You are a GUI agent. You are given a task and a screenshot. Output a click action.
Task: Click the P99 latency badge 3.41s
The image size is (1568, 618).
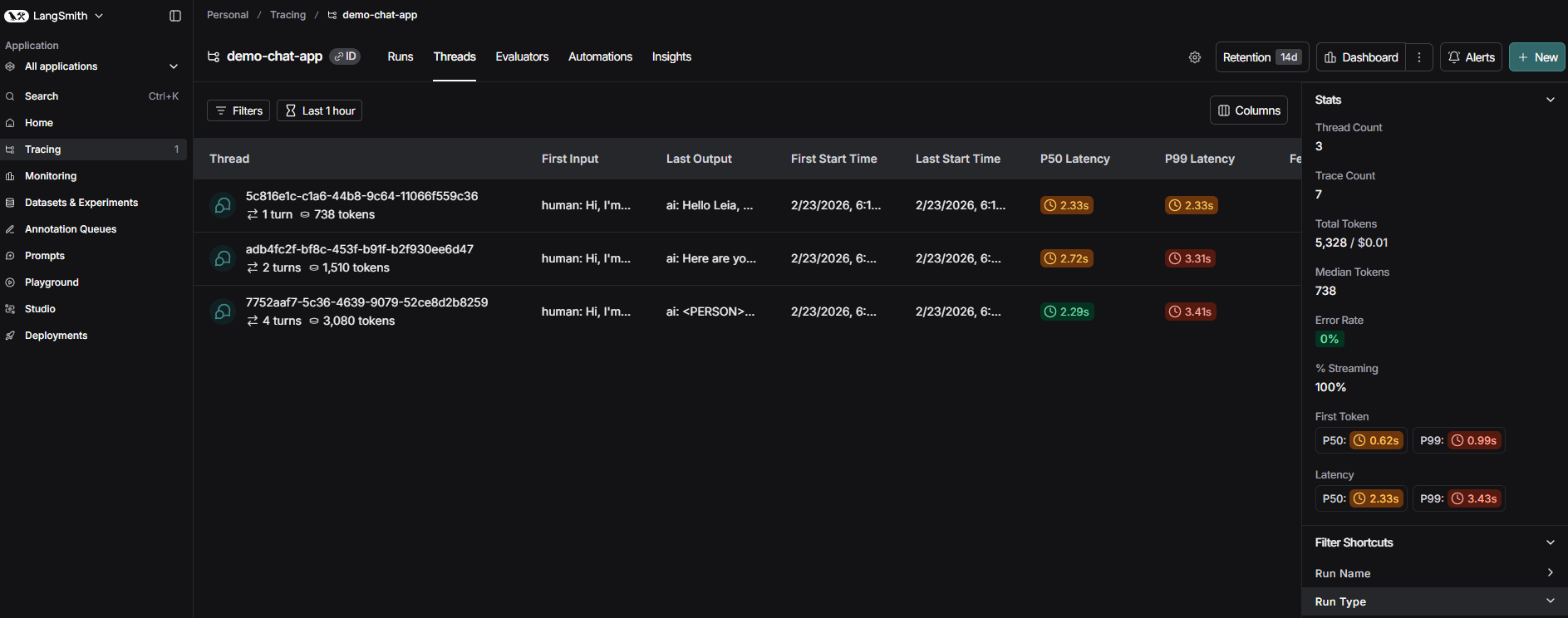click(1191, 311)
